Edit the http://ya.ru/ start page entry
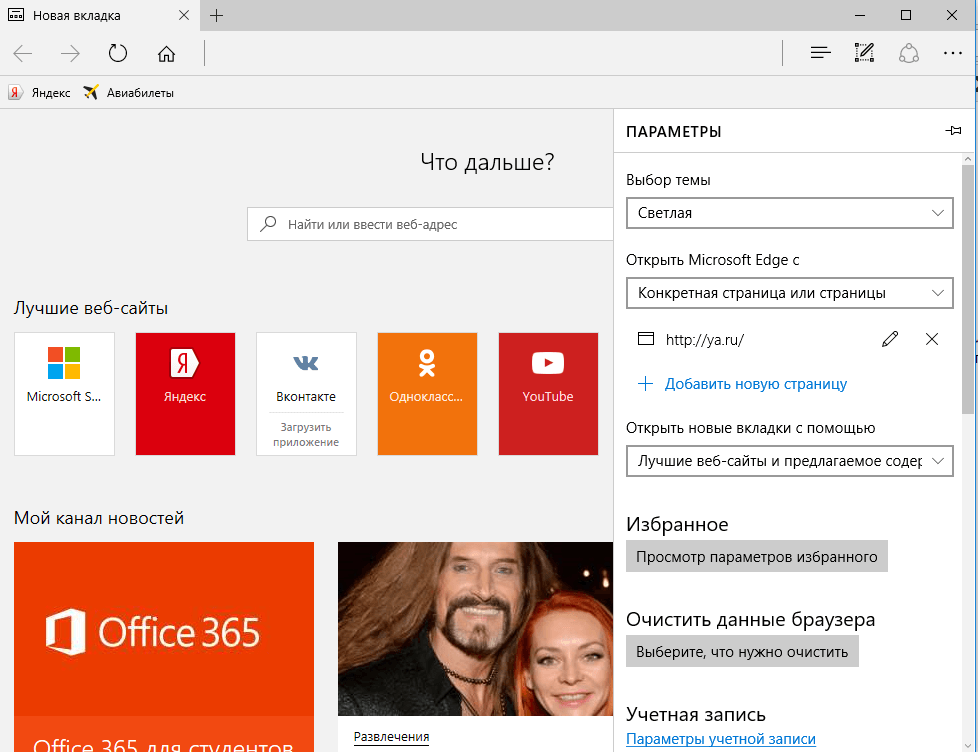This screenshot has height=752, width=978. (x=890, y=339)
